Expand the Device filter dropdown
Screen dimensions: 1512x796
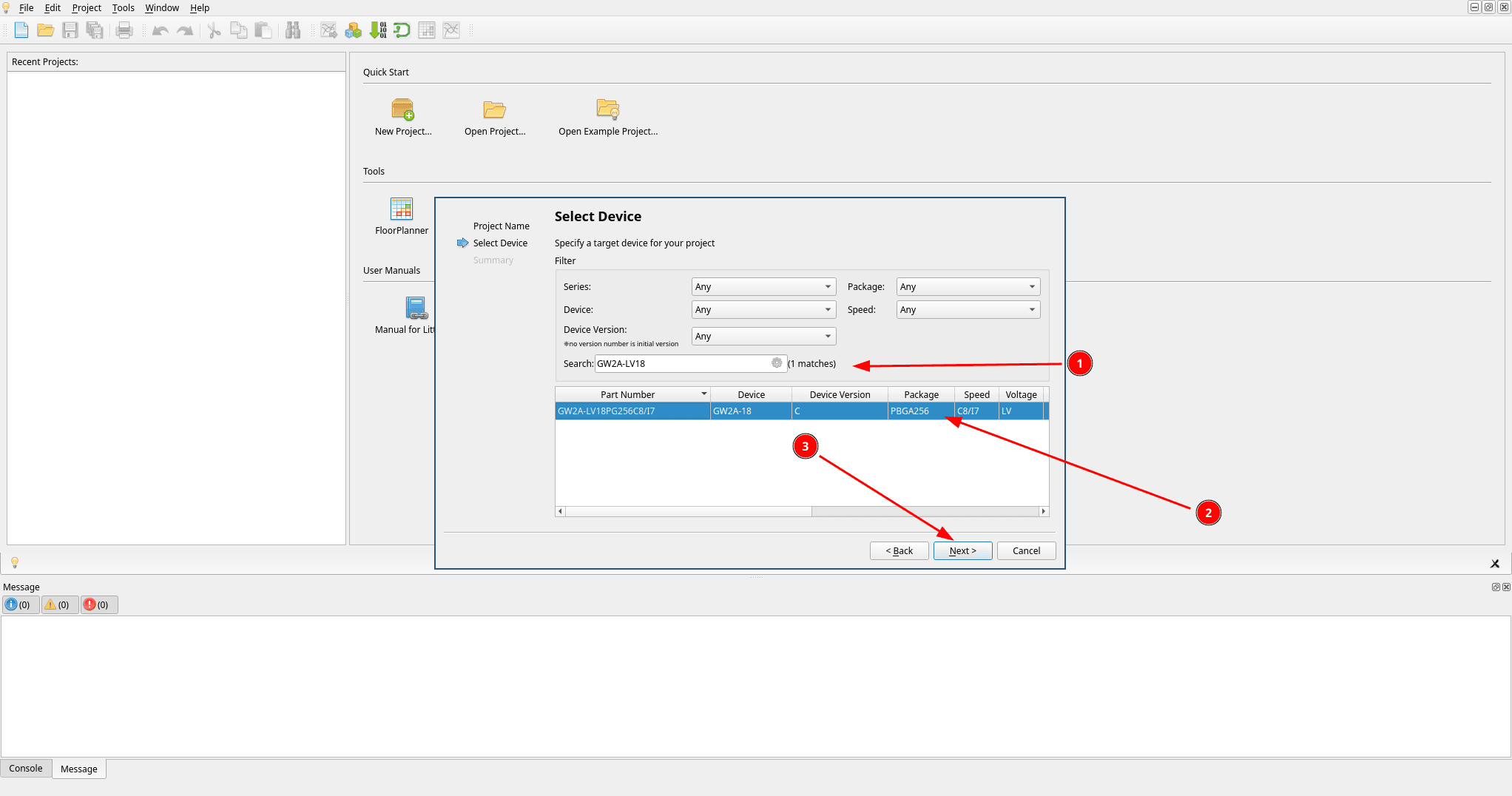(763, 309)
